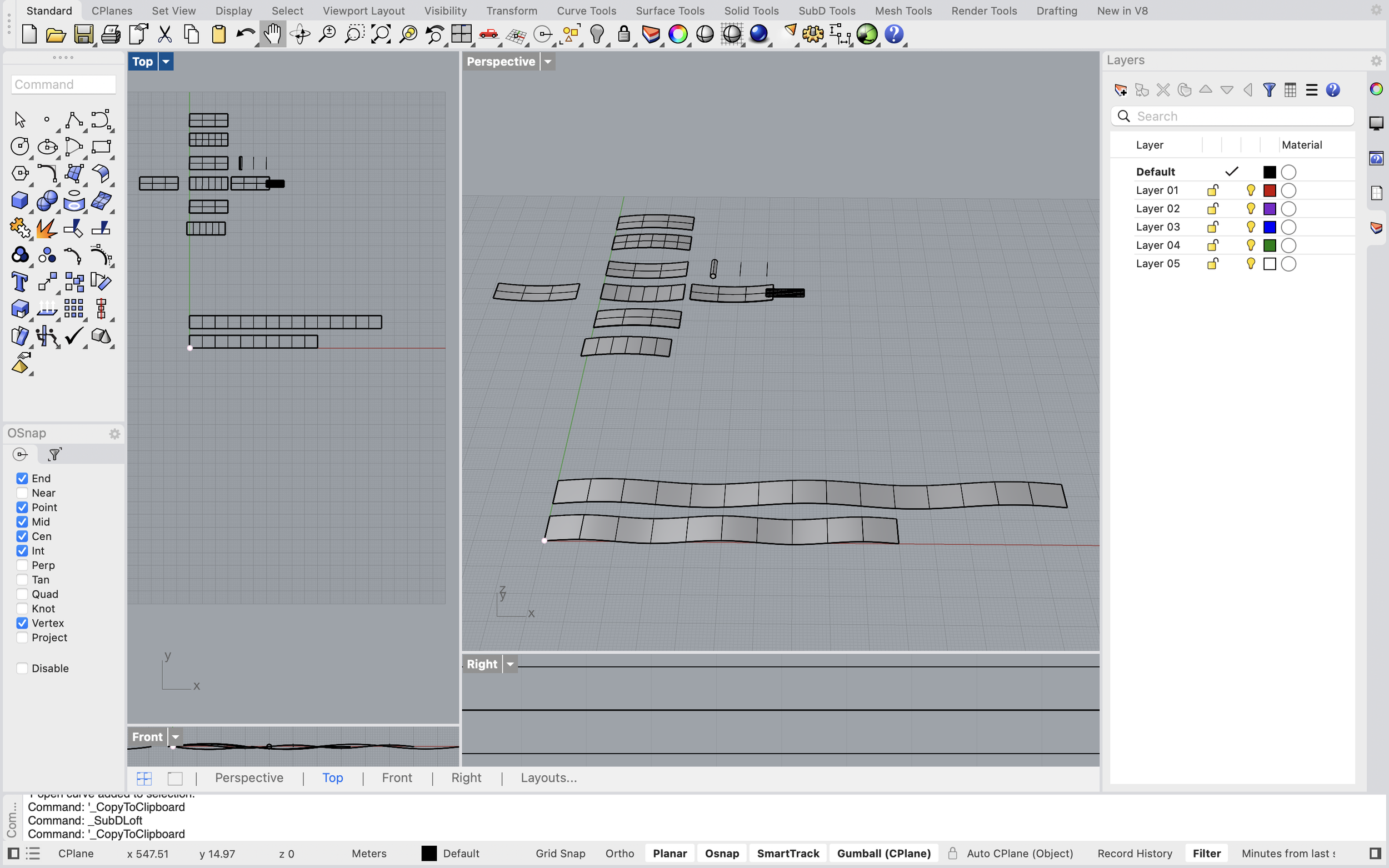
Task: Expand the Front viewport title dropdown
Action: [x=174, y=736]
